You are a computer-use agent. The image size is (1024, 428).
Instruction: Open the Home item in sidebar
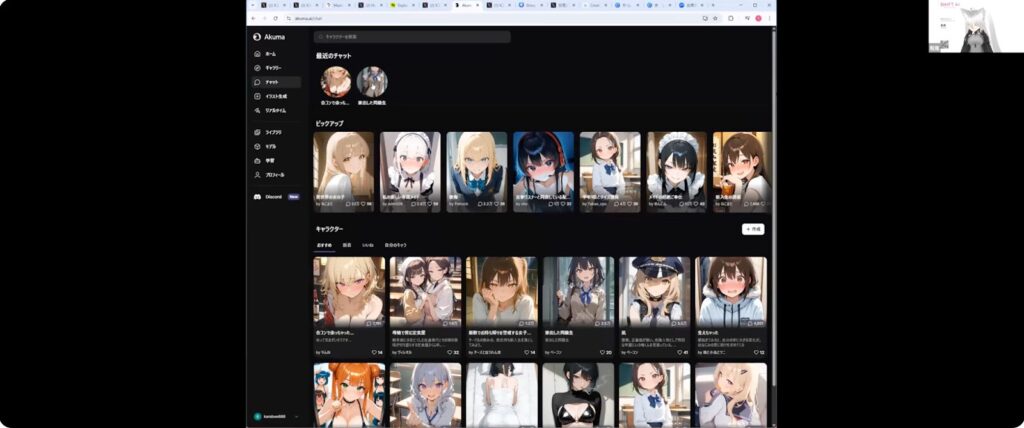point(266,53)
